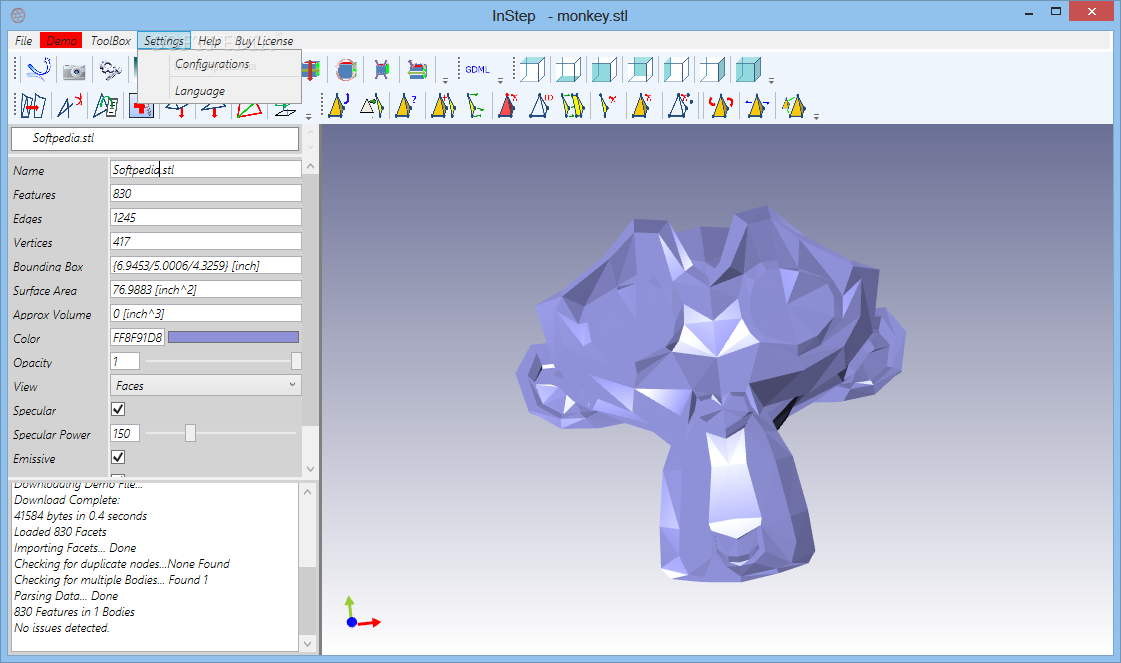Open the Help menu
This screenshot has width=1121, height=663.
click(x=209, y=41)
